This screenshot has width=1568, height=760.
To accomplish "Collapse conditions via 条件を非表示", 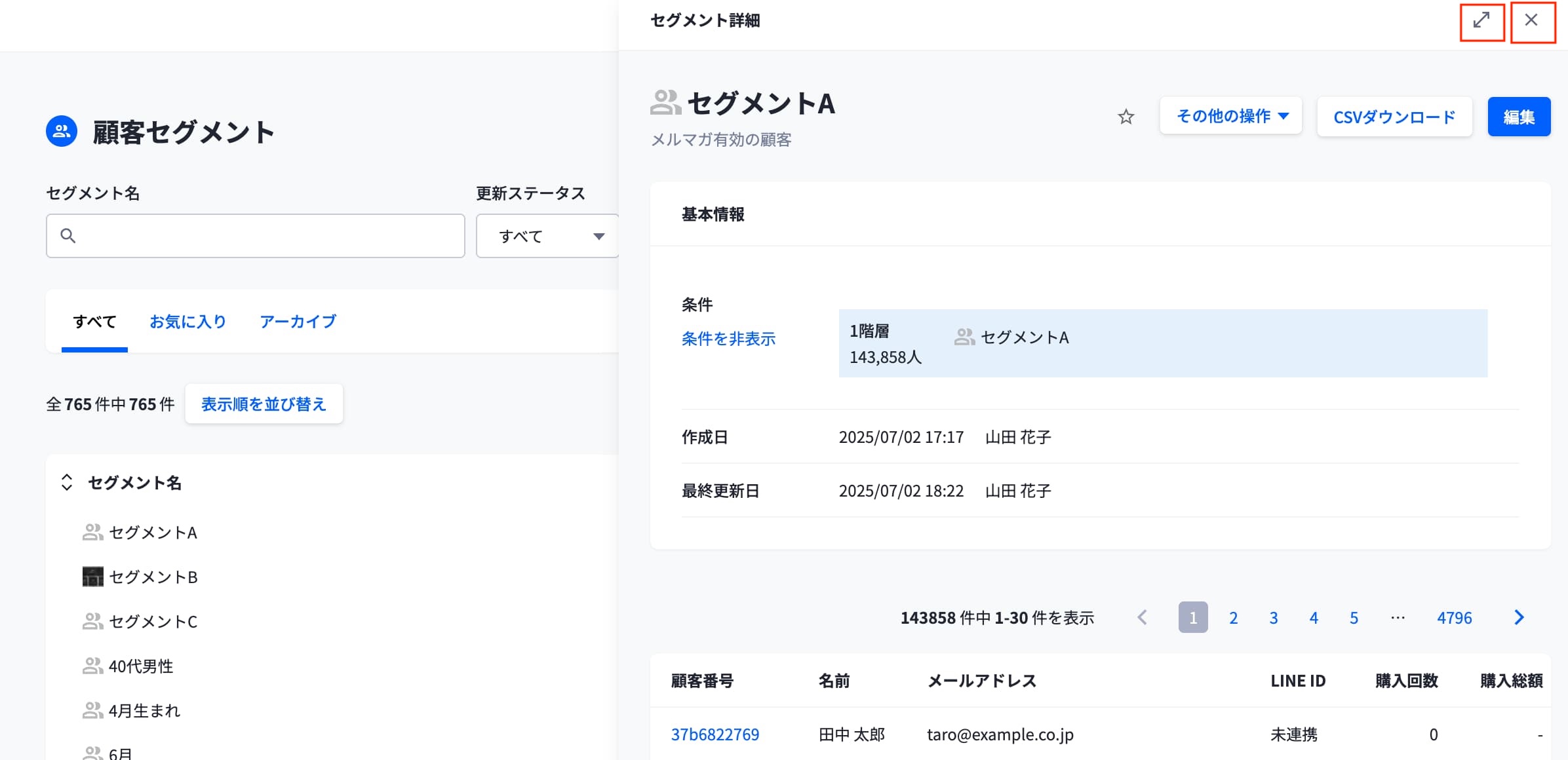I will pyautogui.click(x=728, y=339).
